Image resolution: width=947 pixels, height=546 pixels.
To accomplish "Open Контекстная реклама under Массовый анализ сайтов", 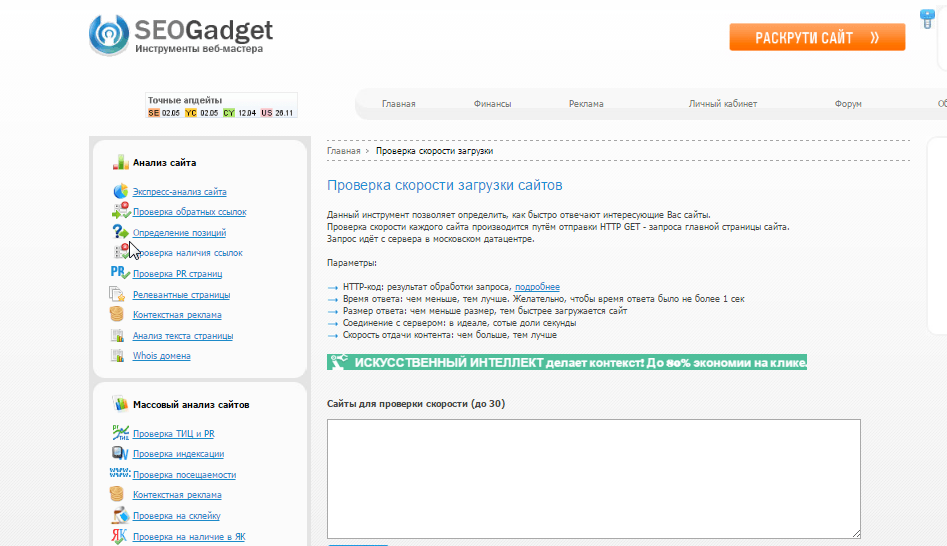I will tap(177, 495).
